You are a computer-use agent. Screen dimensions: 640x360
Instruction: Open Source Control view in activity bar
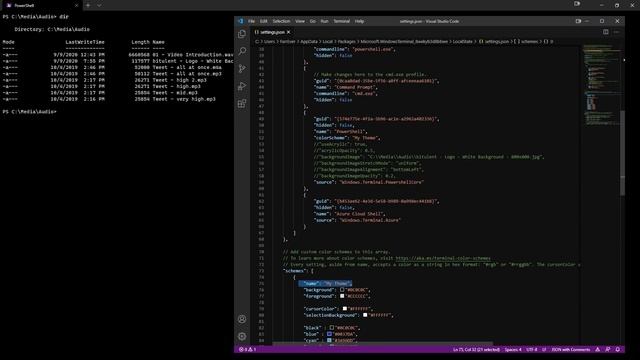pos(242,69)
